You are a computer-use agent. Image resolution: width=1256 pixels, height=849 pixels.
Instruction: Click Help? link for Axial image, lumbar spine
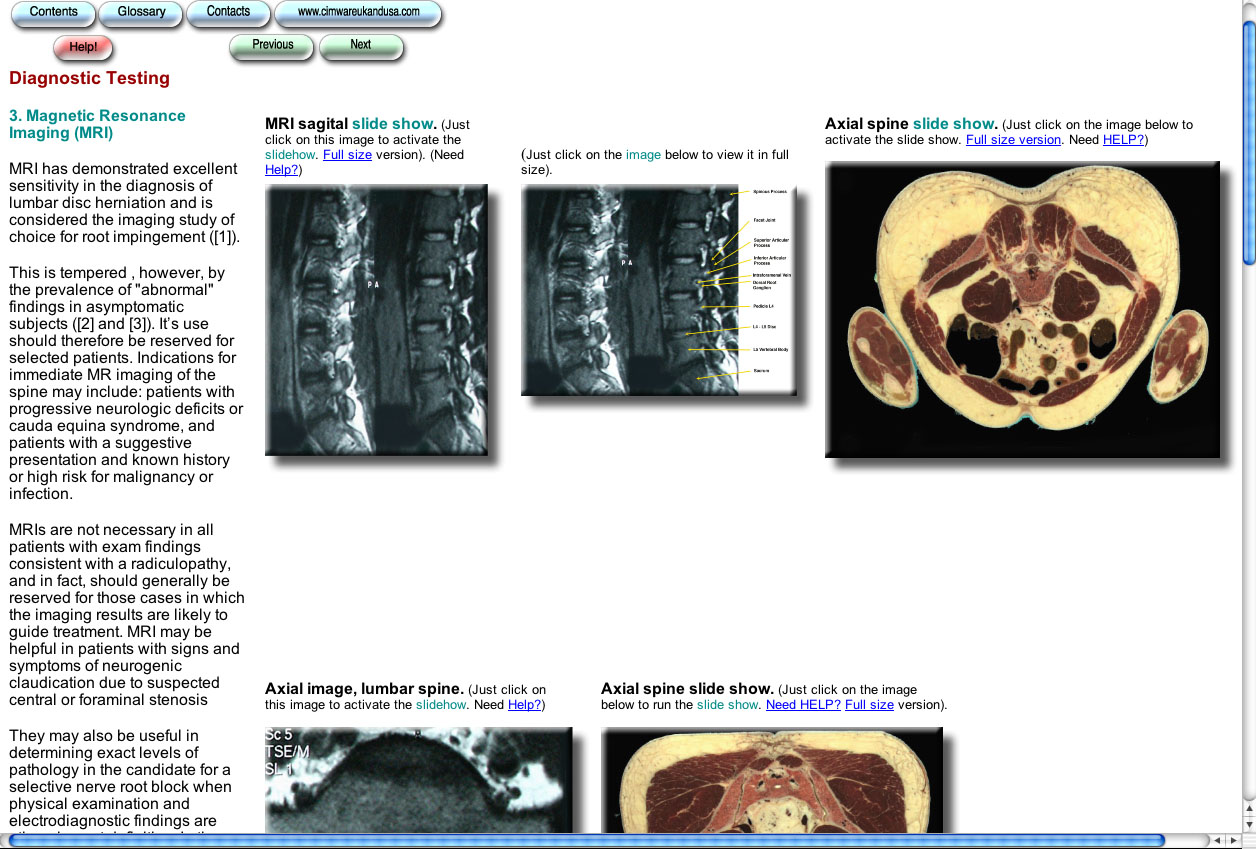tap(524, 705)
